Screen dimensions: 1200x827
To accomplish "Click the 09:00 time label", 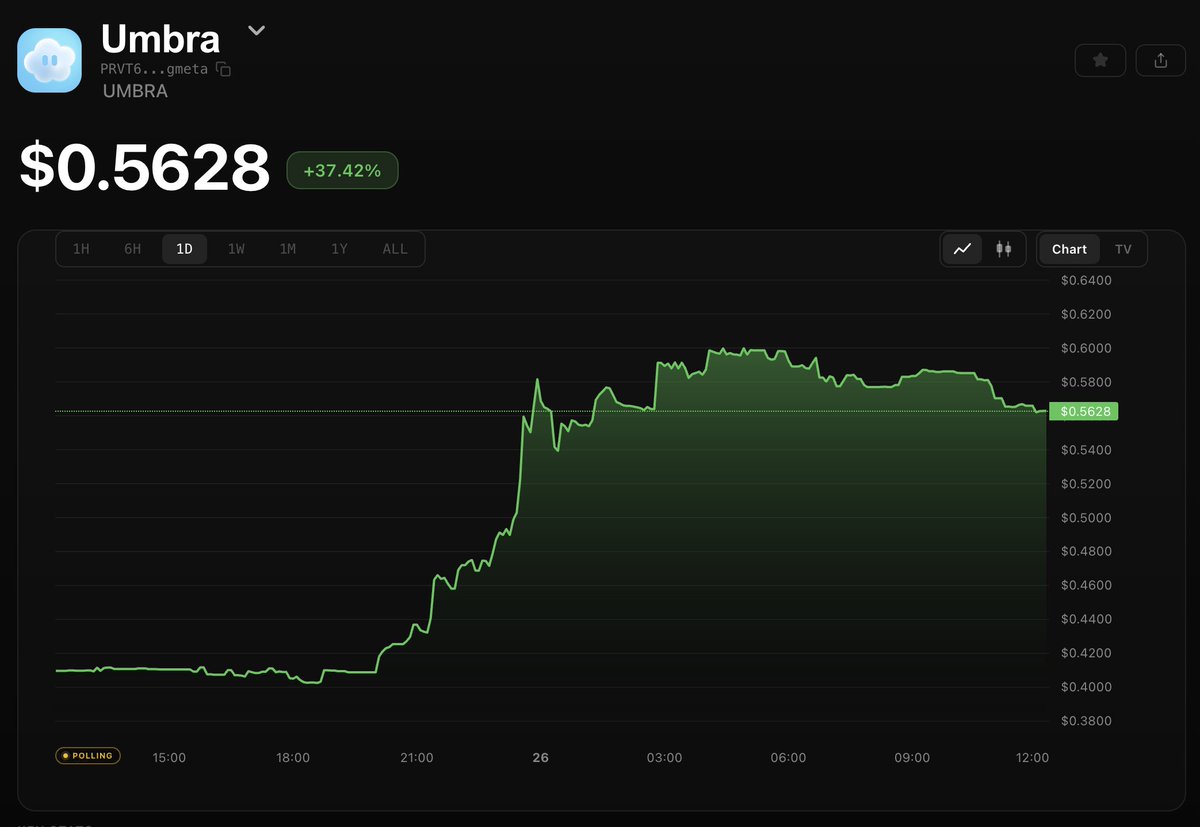I will tap(912, 758).
